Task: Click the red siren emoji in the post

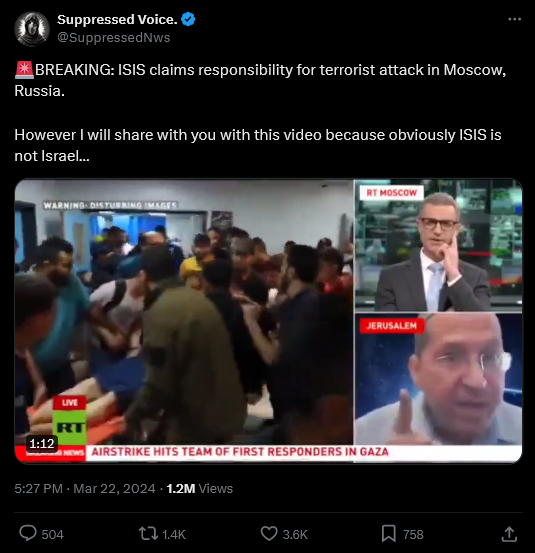Action: pyautogui.click(x=24, y=69)
